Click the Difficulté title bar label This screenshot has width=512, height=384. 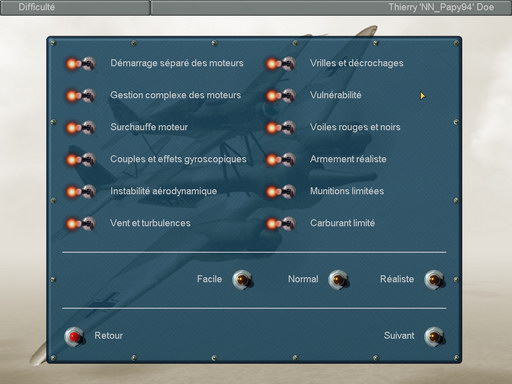pyautogui.click(x=37, y=7)
